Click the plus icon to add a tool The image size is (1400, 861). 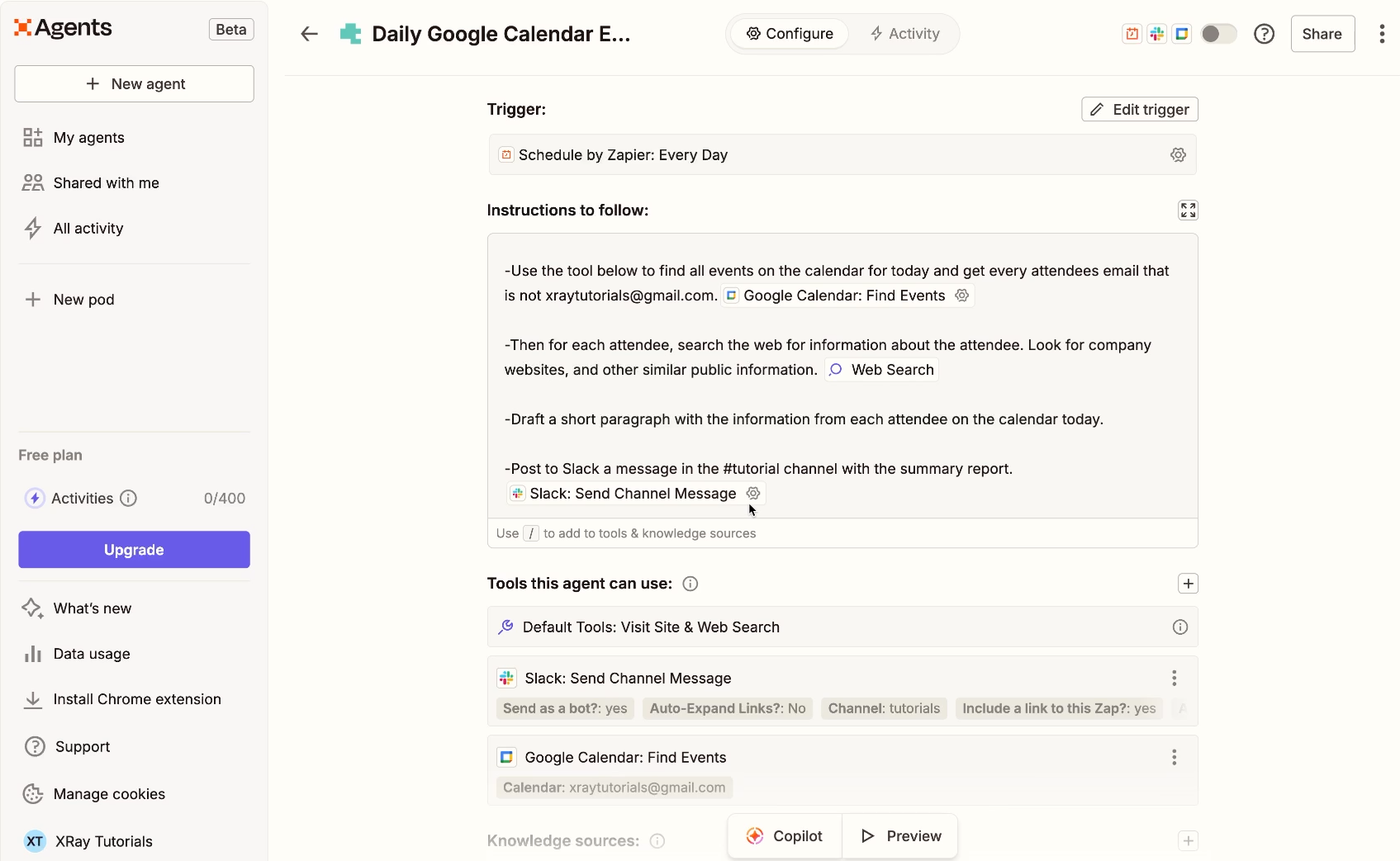(1189, 583)
